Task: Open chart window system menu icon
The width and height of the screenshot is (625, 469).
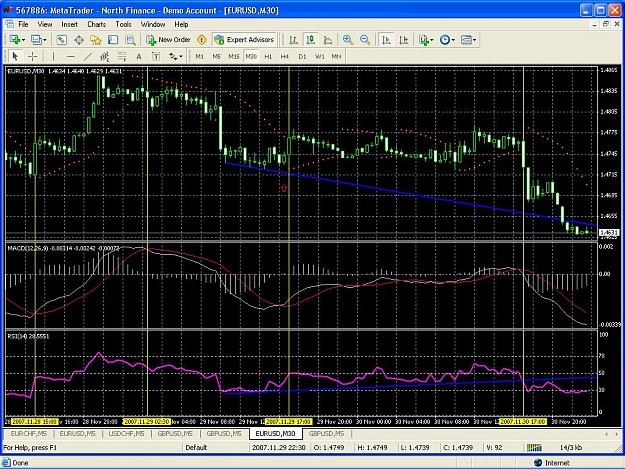Action: click(10, 24)
